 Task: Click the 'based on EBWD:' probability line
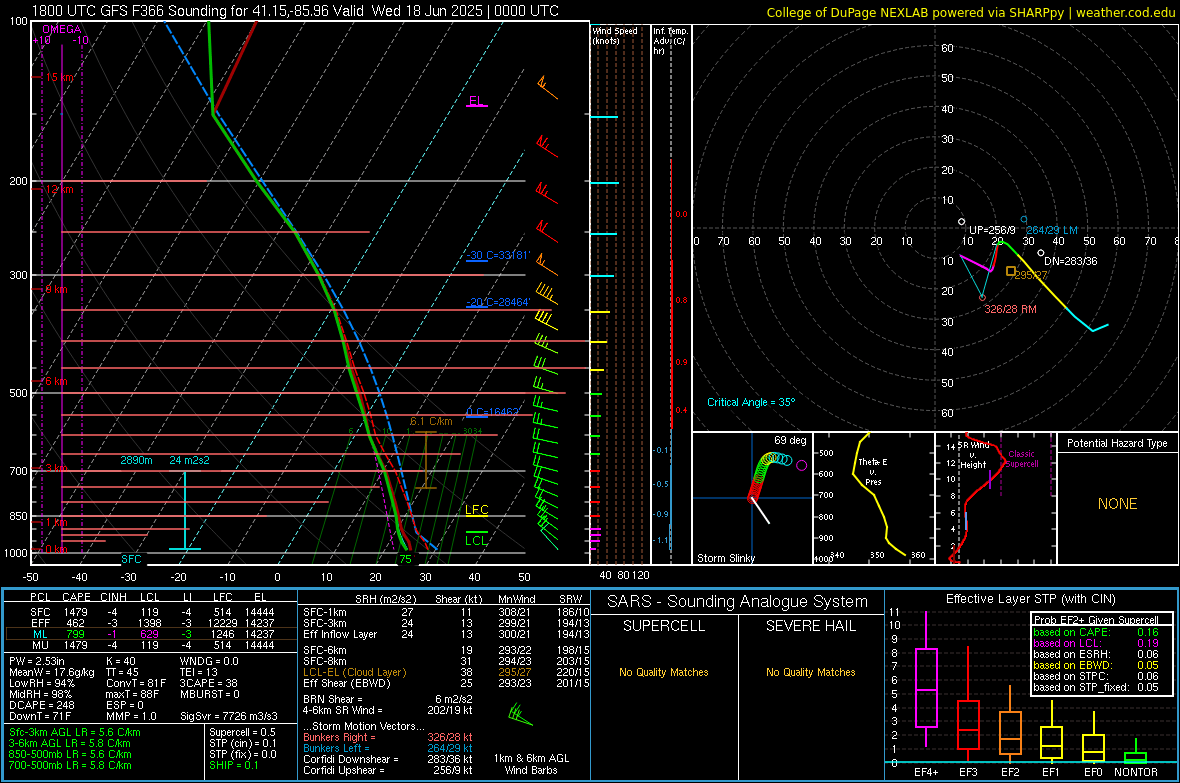[1096, 666]
